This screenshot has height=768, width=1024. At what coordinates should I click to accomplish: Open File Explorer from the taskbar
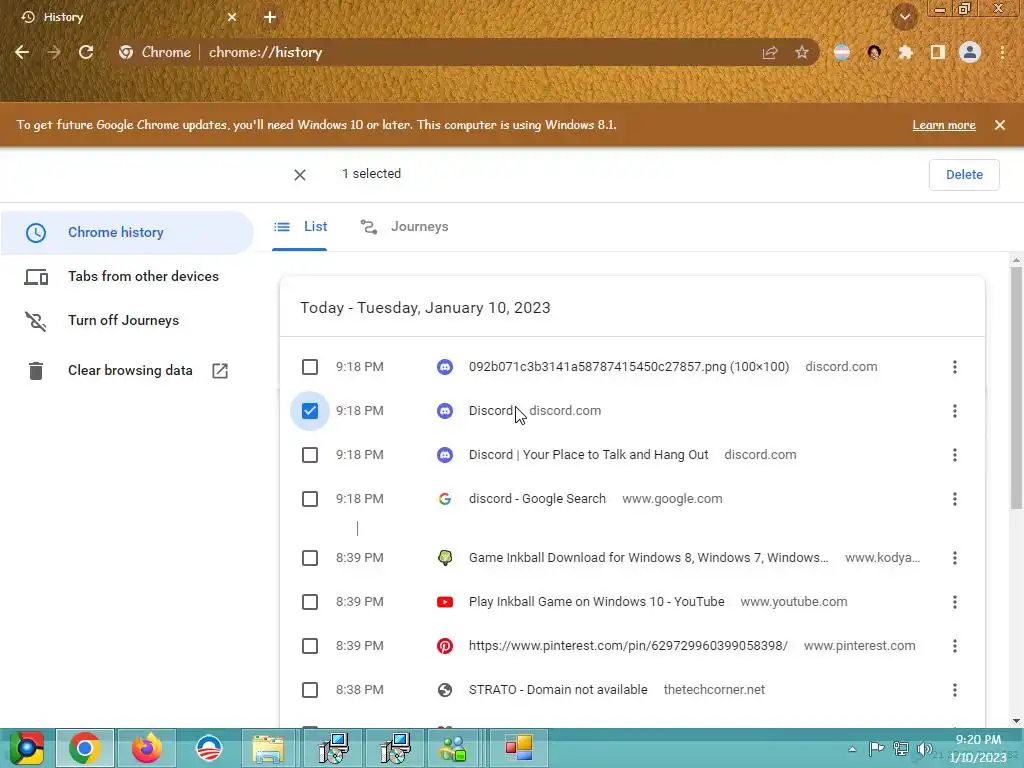(x=268, y=748)
